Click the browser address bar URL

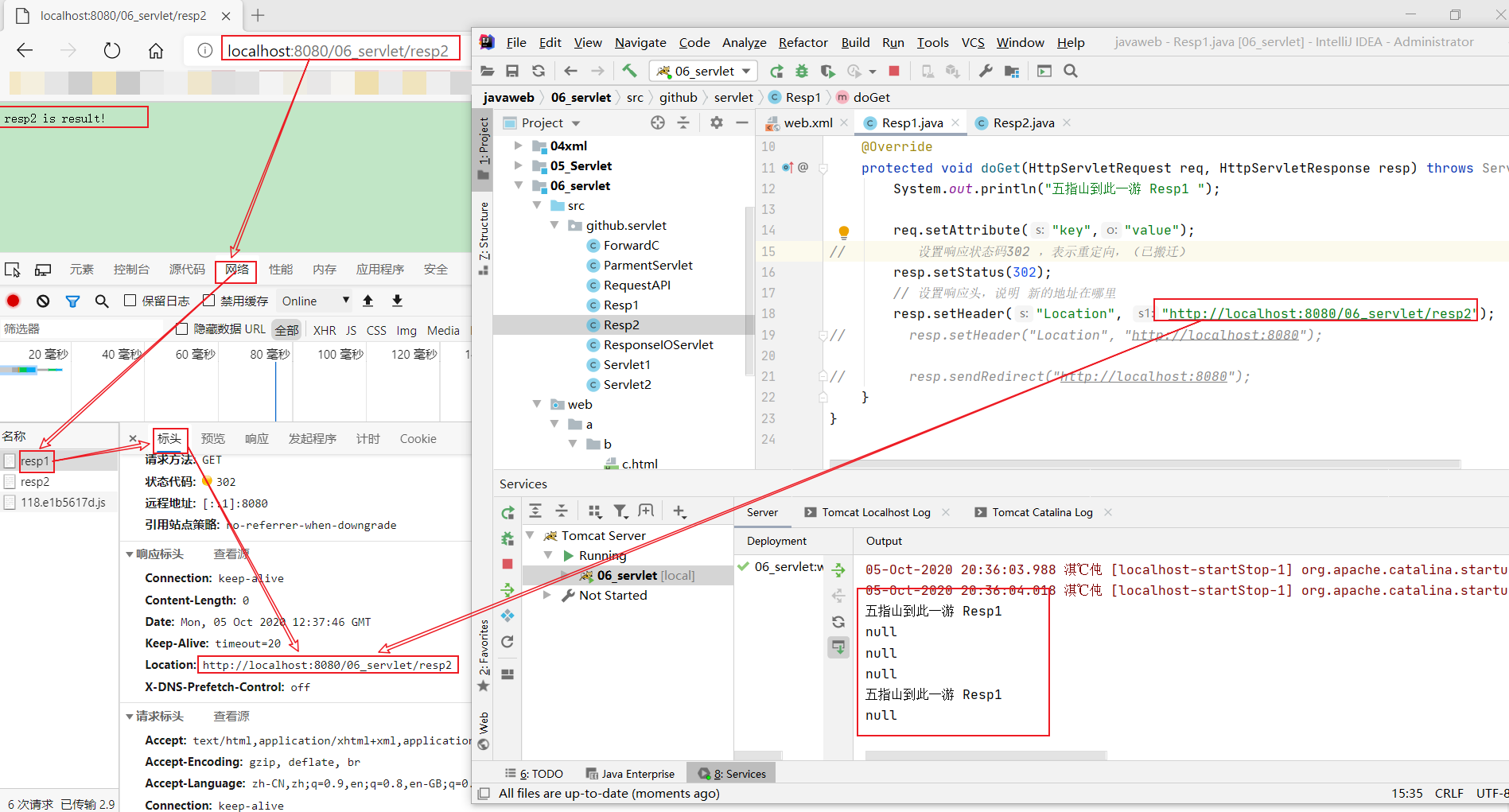click(x=338, y=51)
